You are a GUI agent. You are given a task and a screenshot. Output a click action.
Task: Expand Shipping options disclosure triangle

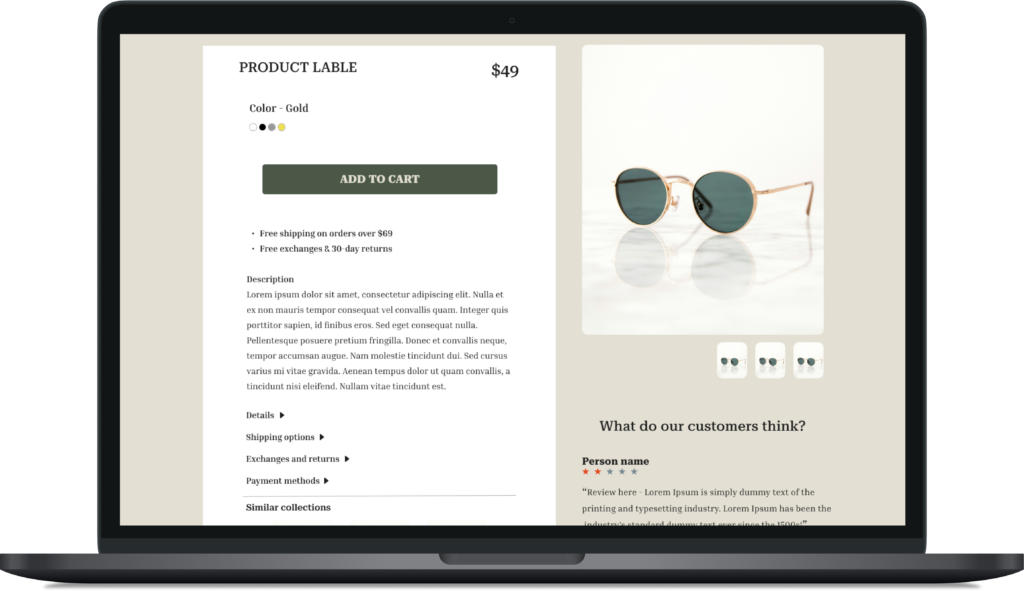pos(322,437)
